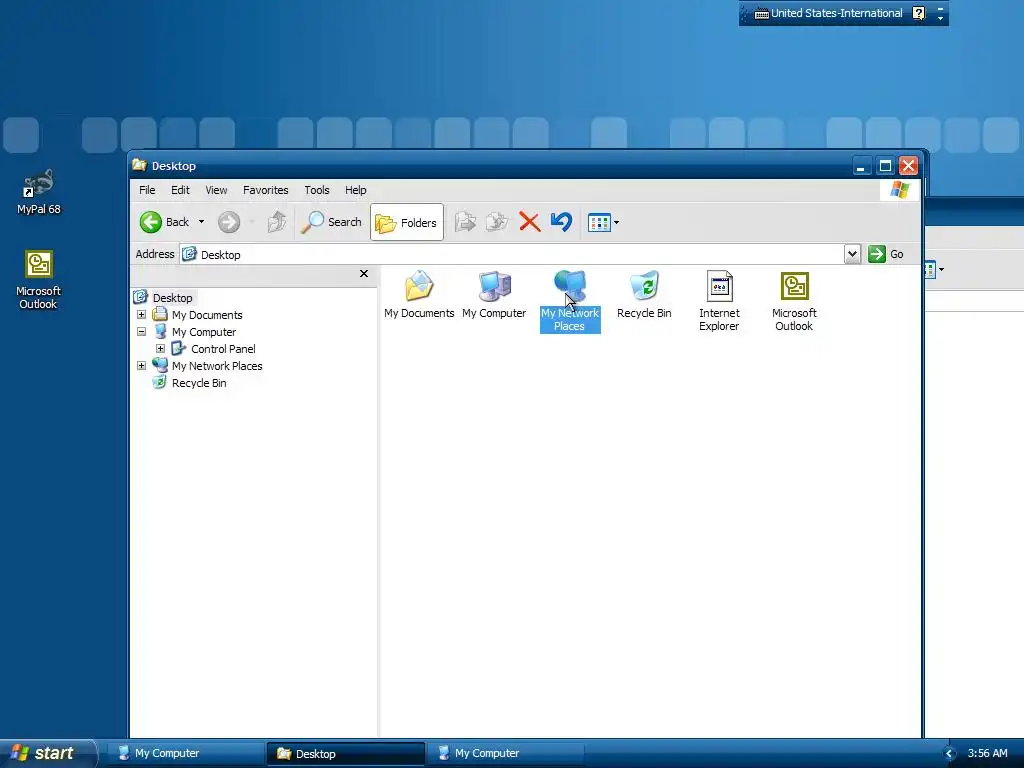Click the Address bar field showing Desktop

(x=512, y=254)
